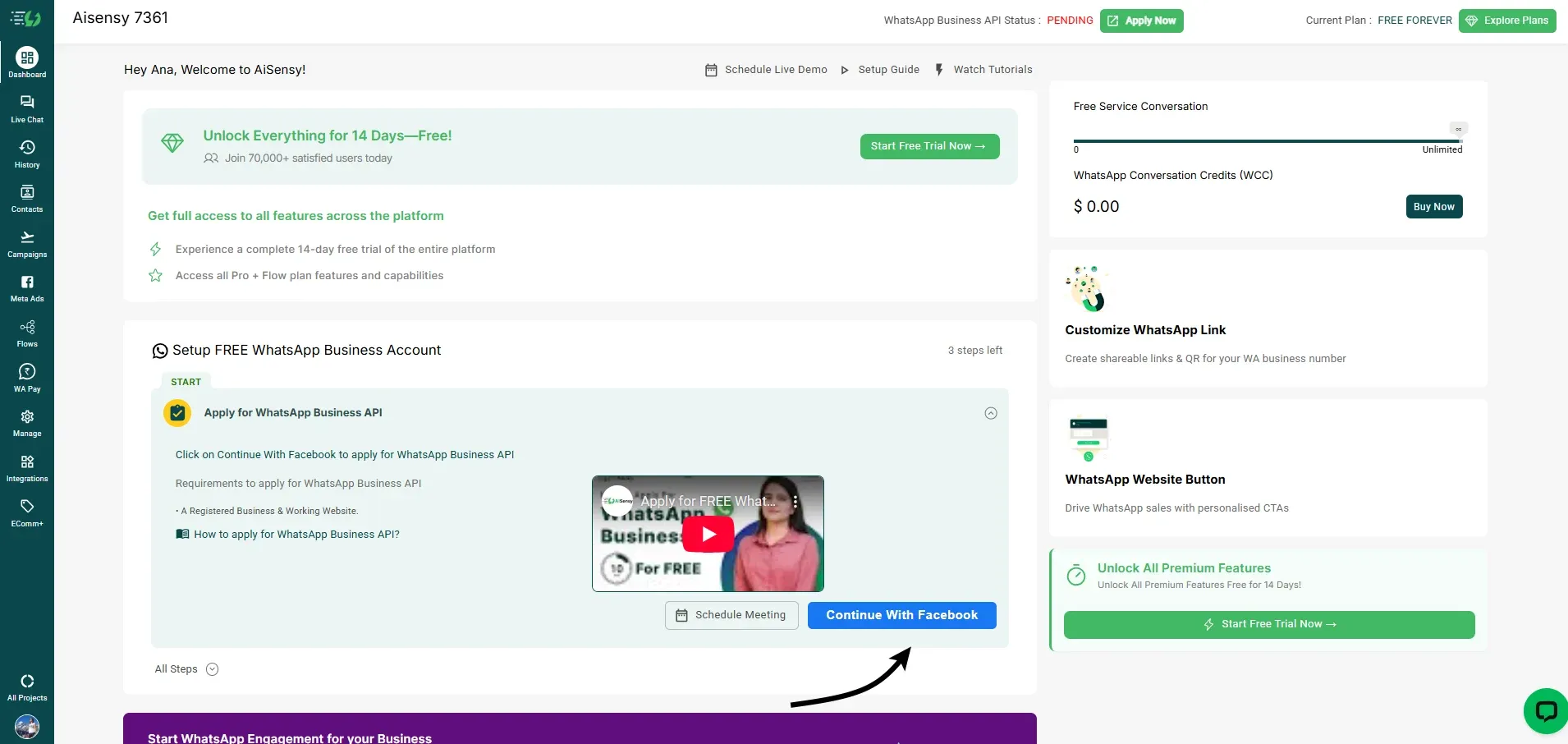Click the stopwatch icon beside Unlock All Premium Features
The image size is (1568, 744).
point(1075,576)
